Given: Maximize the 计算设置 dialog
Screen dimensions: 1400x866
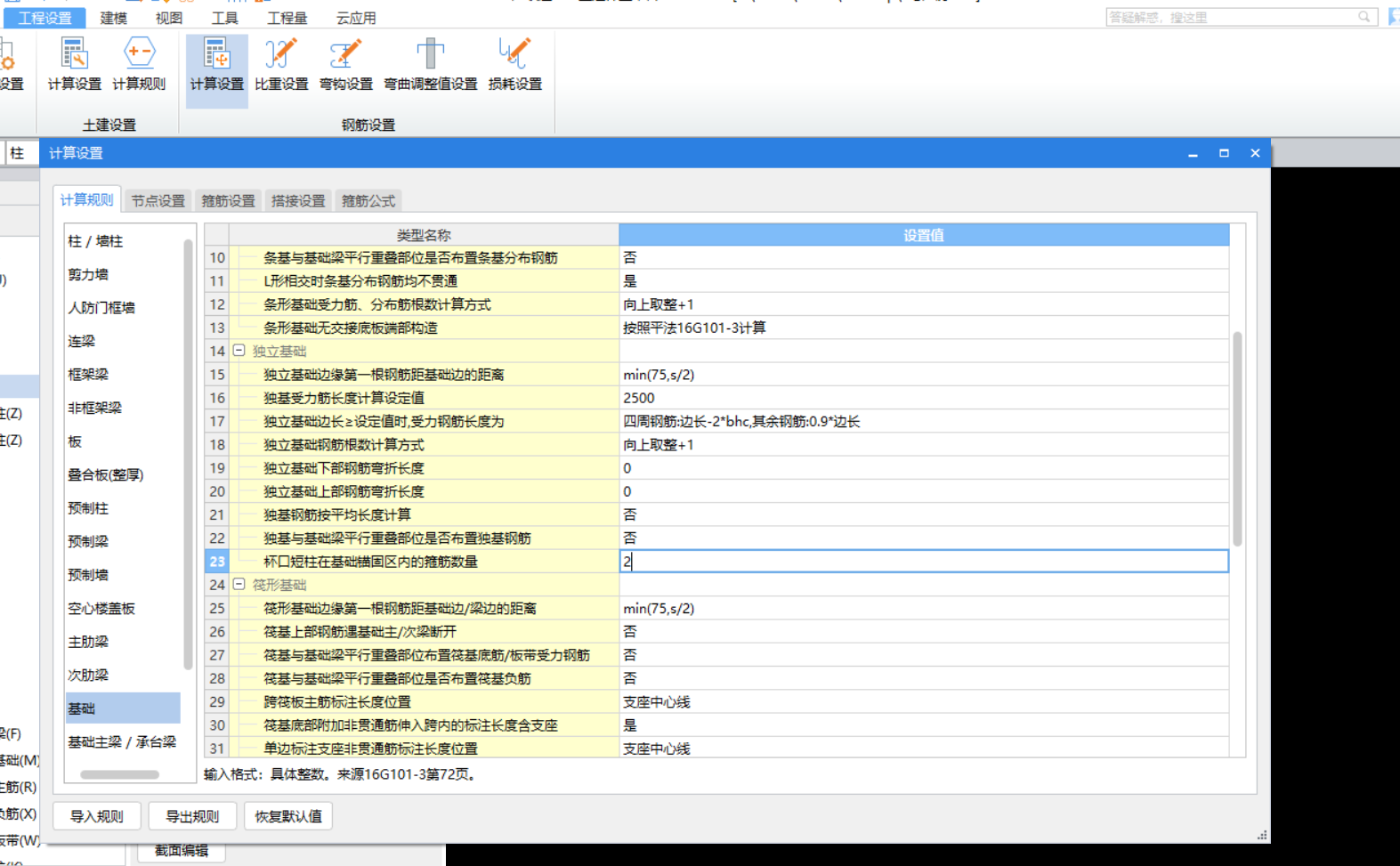Looking at the screenshot, I should click(x=1224, y=153).
